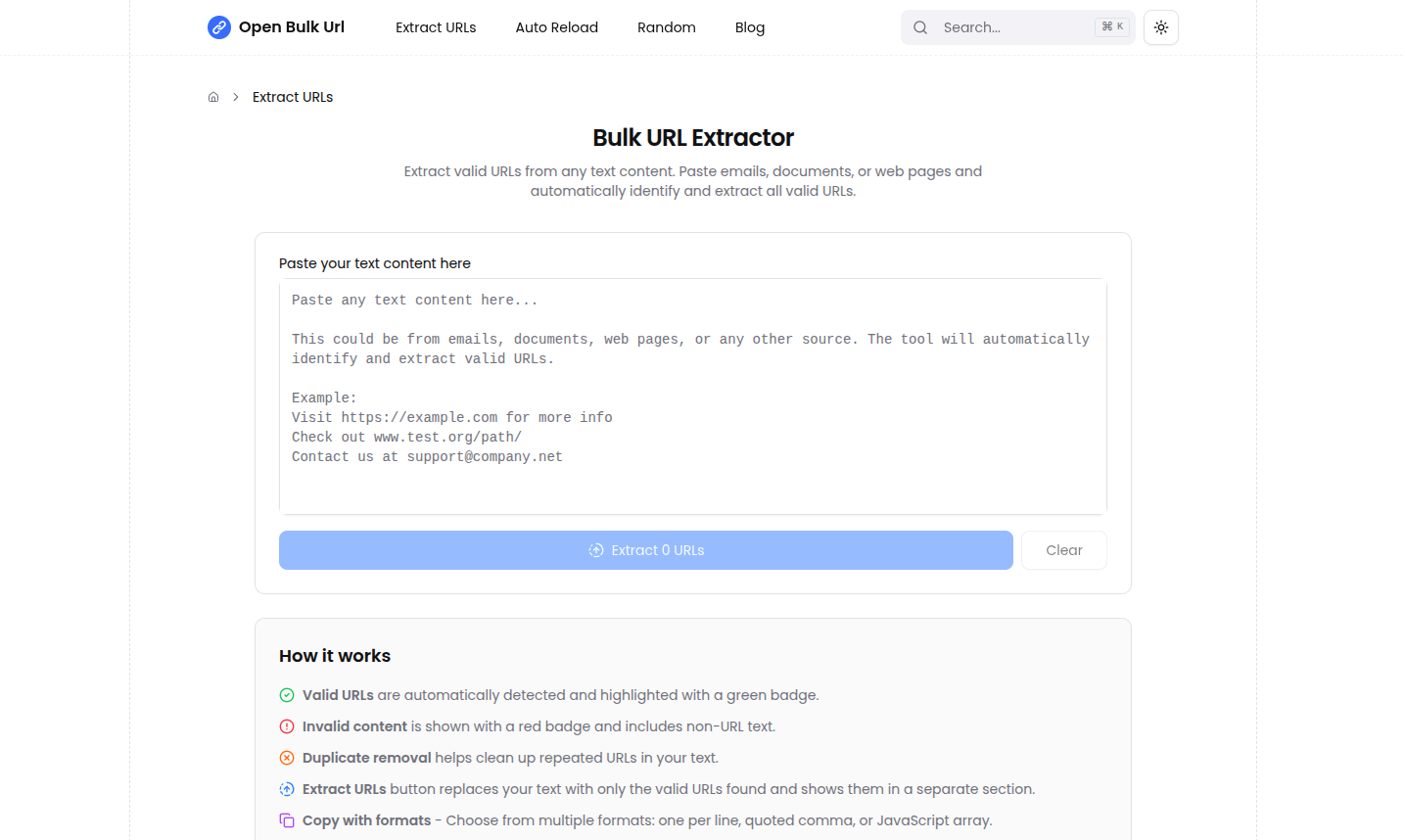This screenshot has width=1405, height=840.
Task: Click the Open Bulk Url chain logo icon
Action: point(218,27)
